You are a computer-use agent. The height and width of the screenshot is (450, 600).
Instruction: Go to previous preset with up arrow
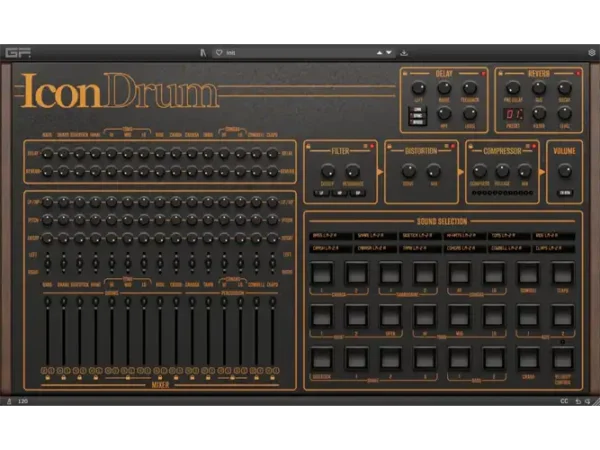pos(379,52)
